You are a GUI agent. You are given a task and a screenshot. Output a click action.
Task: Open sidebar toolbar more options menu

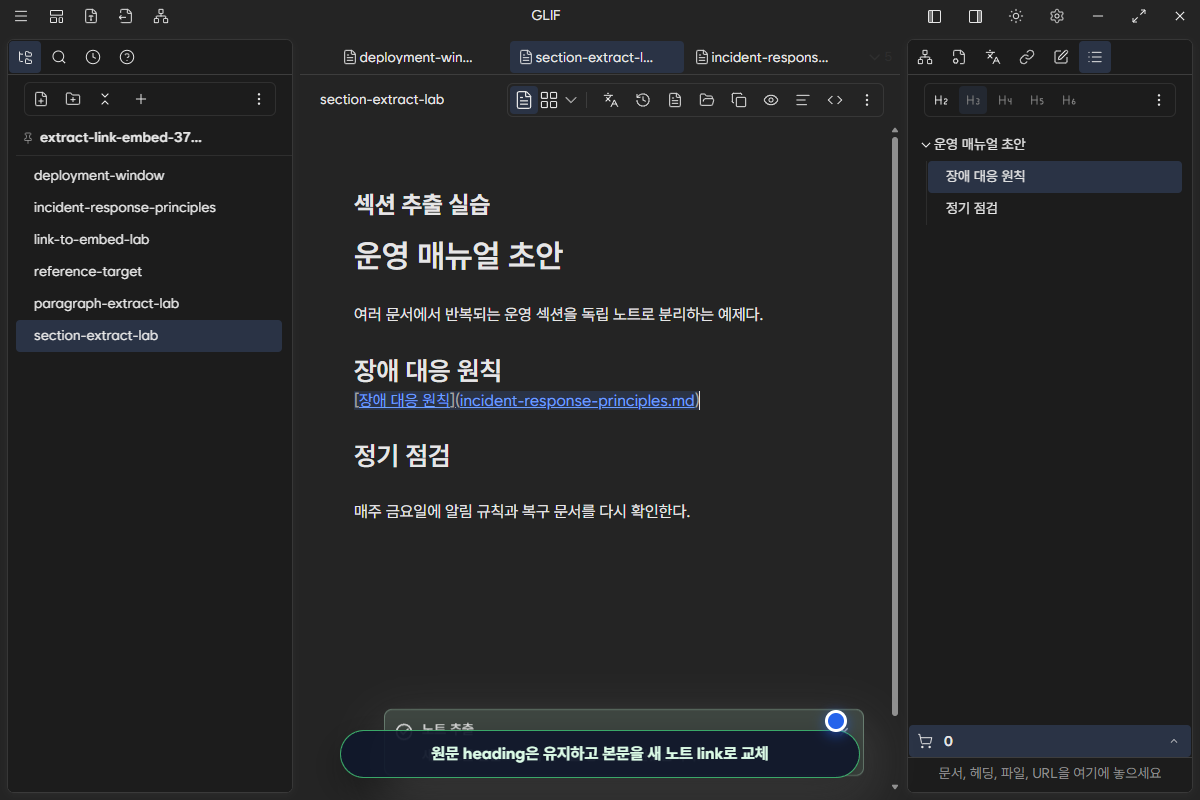click(x=259, y=99)
